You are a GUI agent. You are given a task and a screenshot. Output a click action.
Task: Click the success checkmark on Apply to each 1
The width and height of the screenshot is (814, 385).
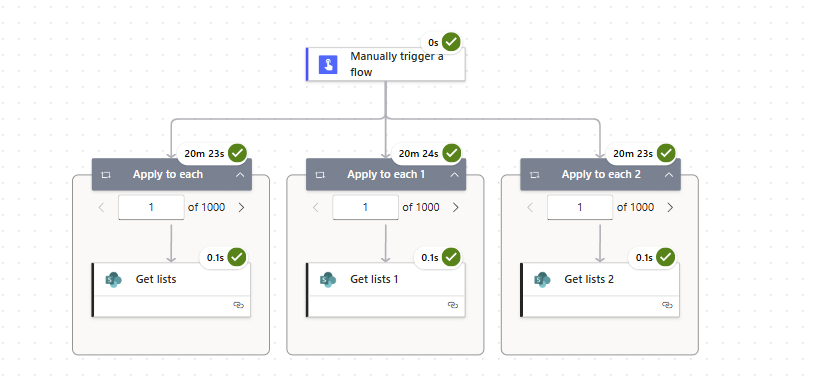[x=452, y=153]
